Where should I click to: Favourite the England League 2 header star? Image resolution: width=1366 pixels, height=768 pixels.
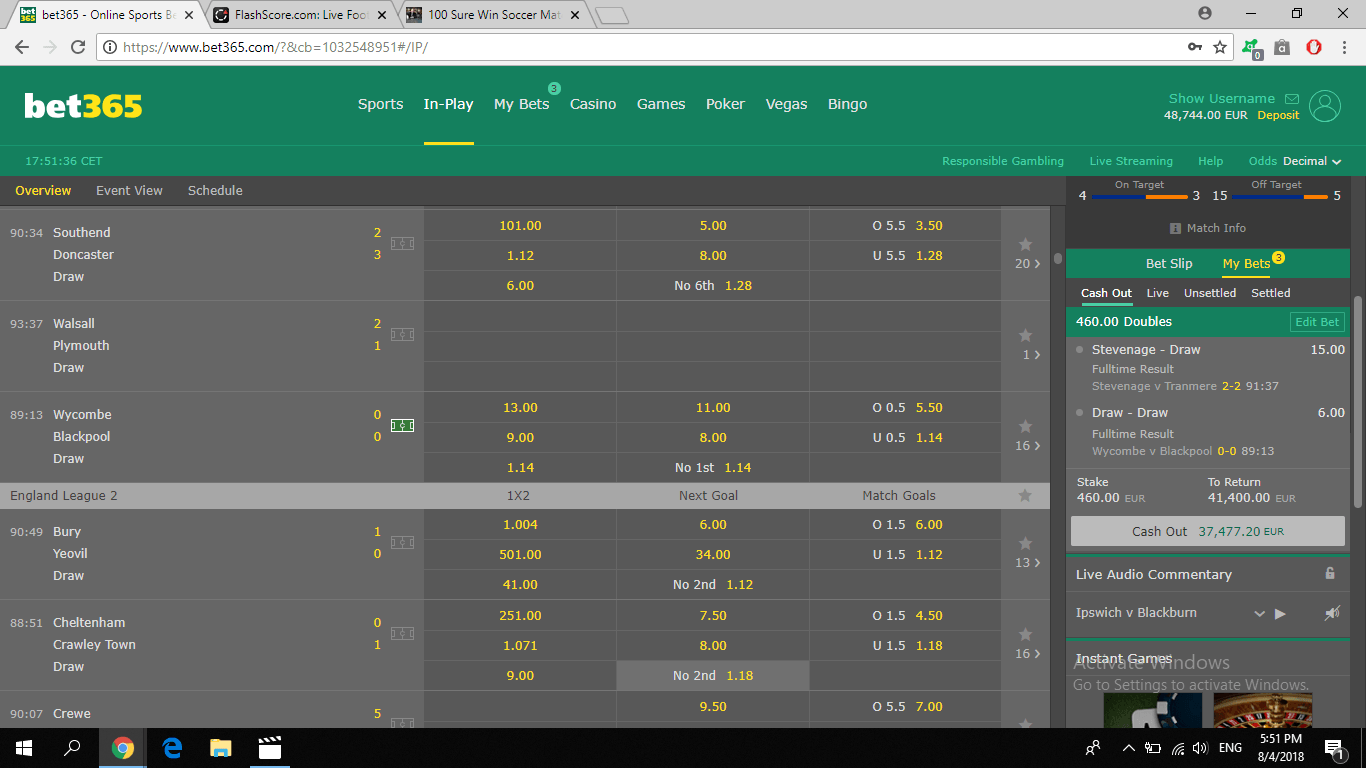(x=1025, y=495)
